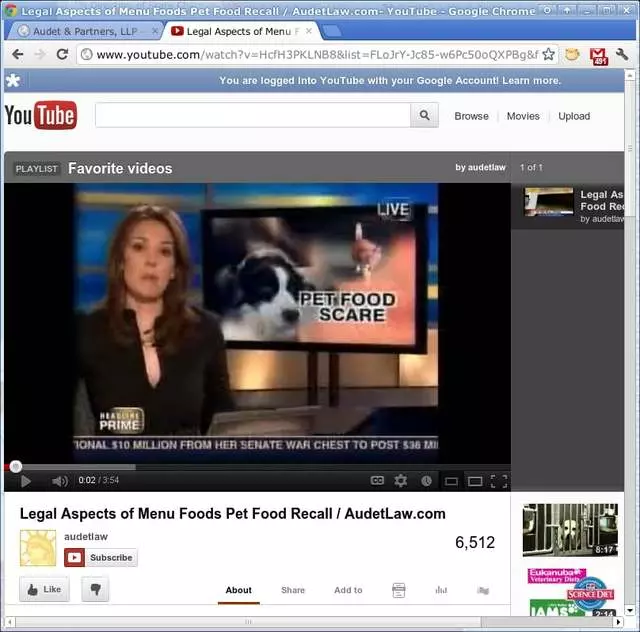Click the horizontal scrollbar right arrow
This screenshot has height=632, width=640.
click(619, 622)
